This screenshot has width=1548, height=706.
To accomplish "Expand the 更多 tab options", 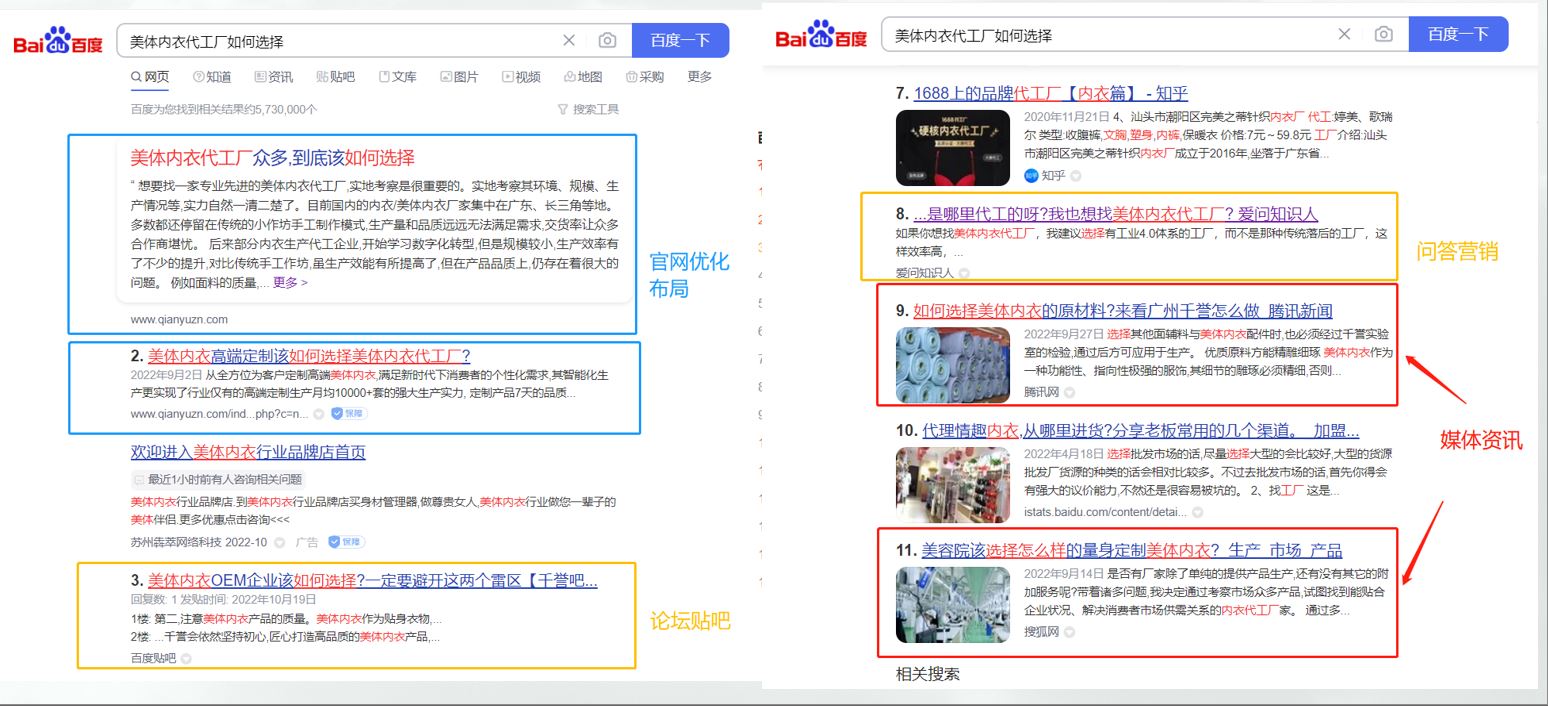I will coord(700,77).
